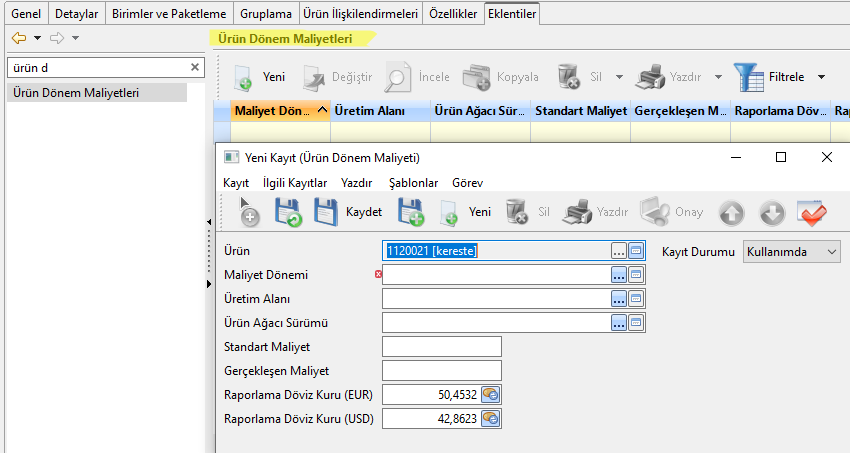This screenshot has width=850, height=453.
Task: Click the save and new disk icon
Action: (410, 212)
